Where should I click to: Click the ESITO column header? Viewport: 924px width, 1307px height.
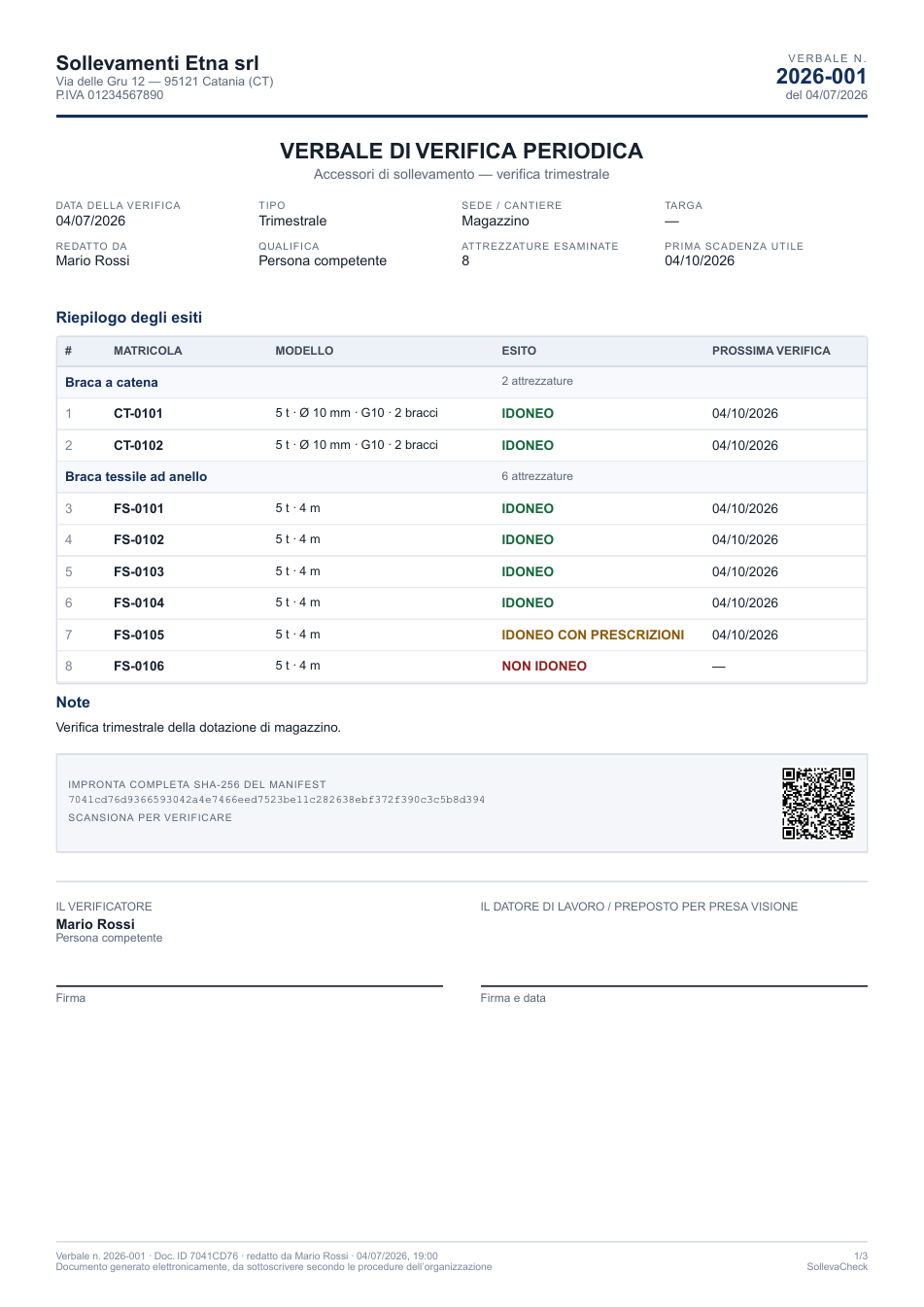point(519,351)
